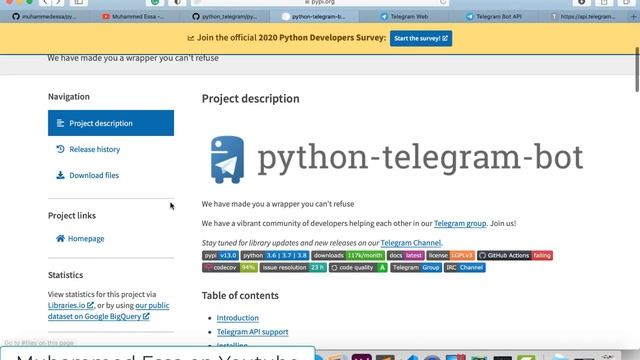Image resolution: width=640 pixels, height=360 pixels.
Task: Click the page vertical scrollbar
Action: [x=637, y=69]
